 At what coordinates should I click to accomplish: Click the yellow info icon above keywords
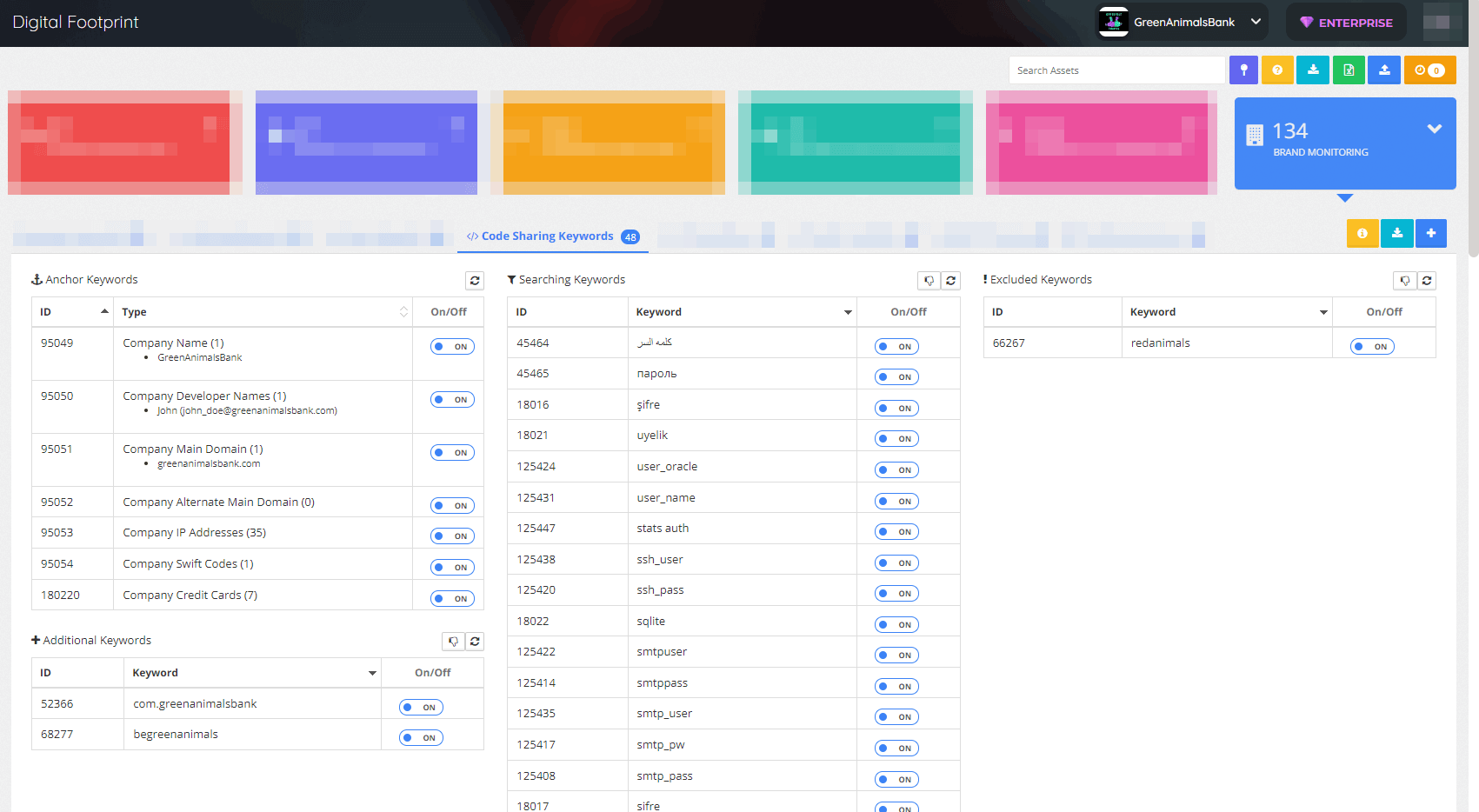[x=1362, y=233]
